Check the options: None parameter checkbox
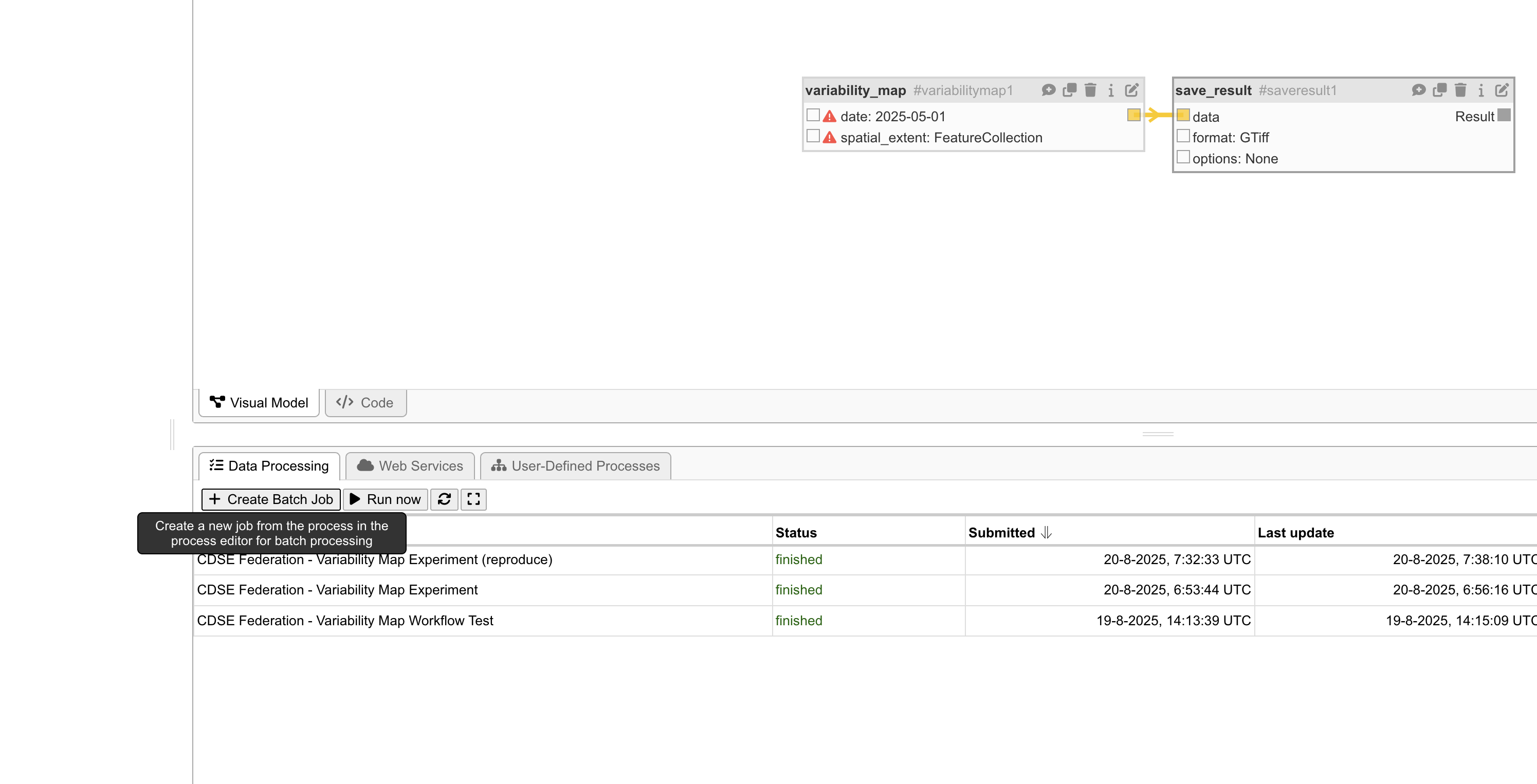 (1183, 156)
